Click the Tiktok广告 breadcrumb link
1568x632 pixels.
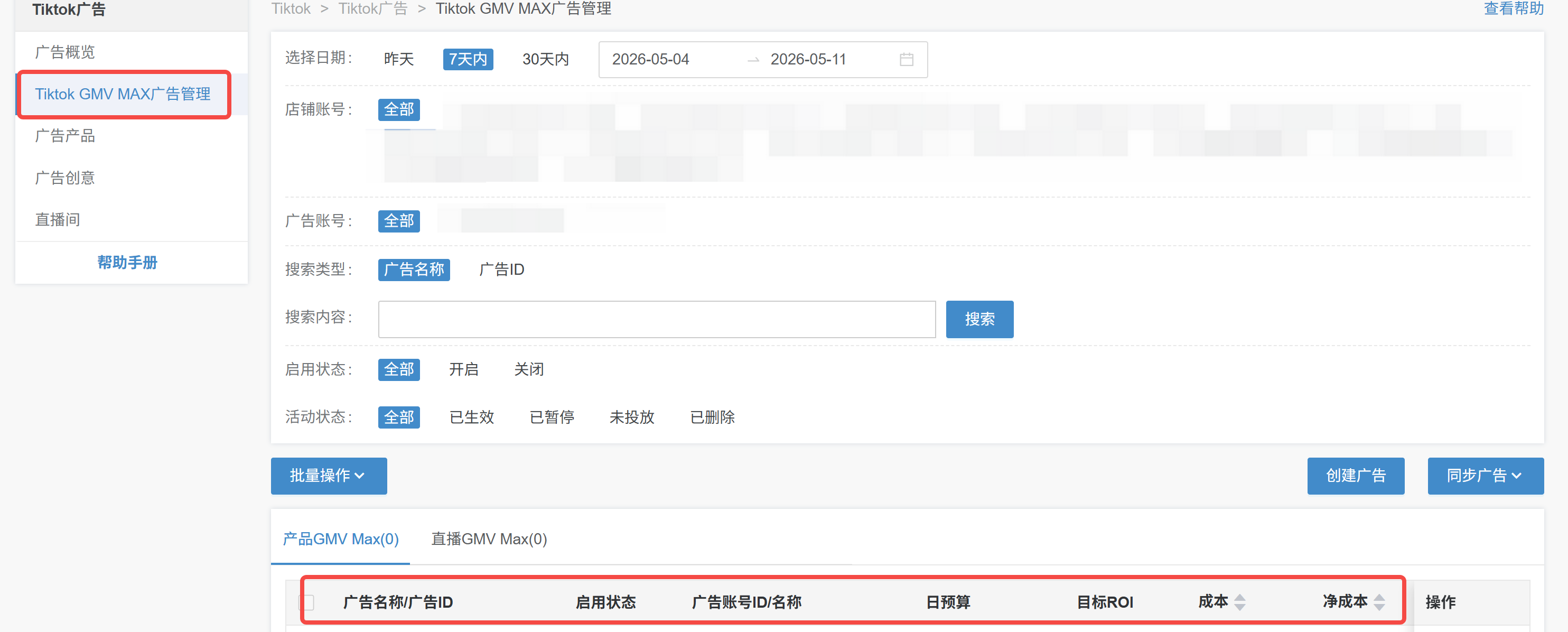(x=372, y=8)
